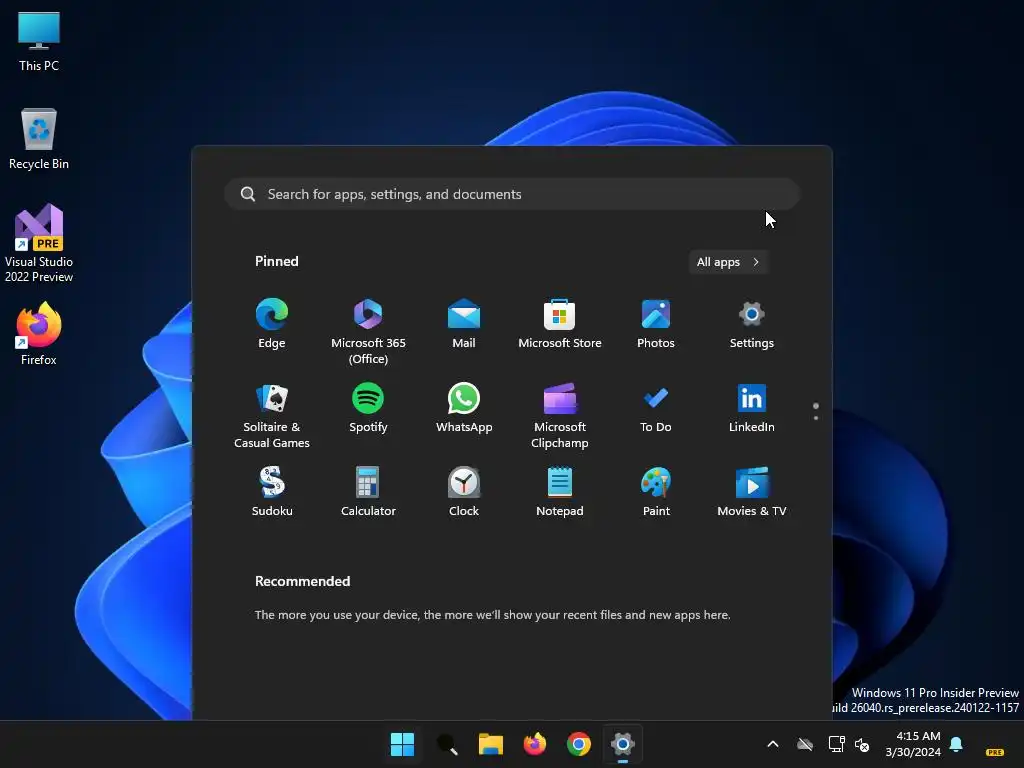Launch Solitaire & Casual Games
Screen dimensions: 1024x768
tap(272, 416)
